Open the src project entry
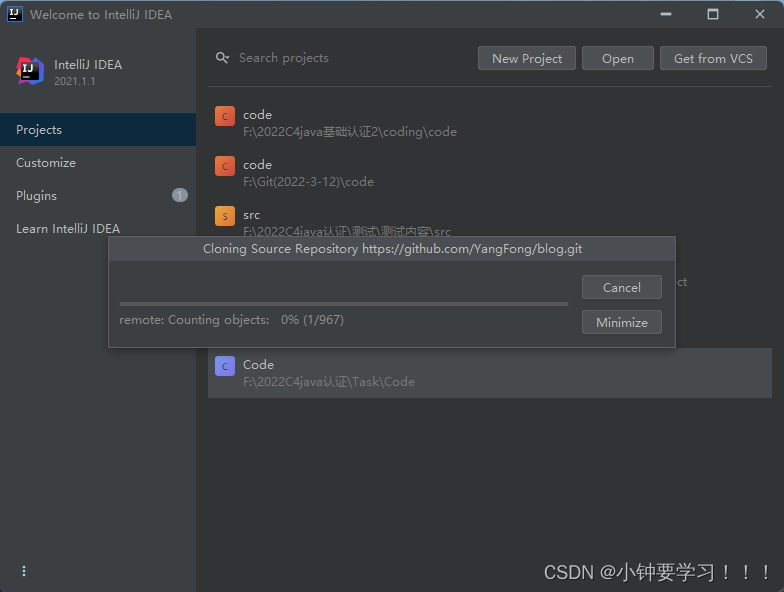Screen dimensions: 784x592 [x=490, y=218]
